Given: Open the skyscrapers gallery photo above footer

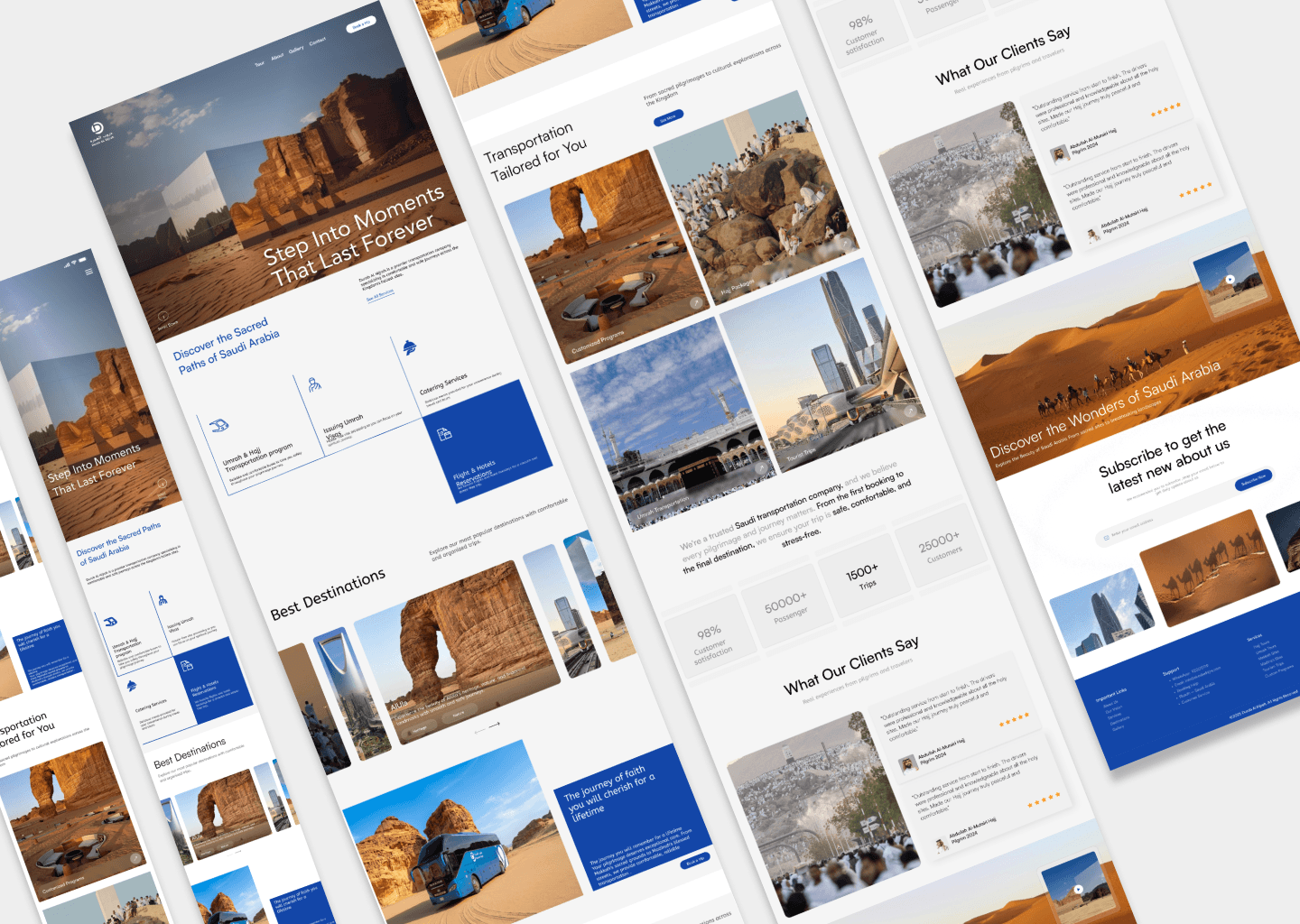Looking at the screenshot, I should [x=1101, y=613].
